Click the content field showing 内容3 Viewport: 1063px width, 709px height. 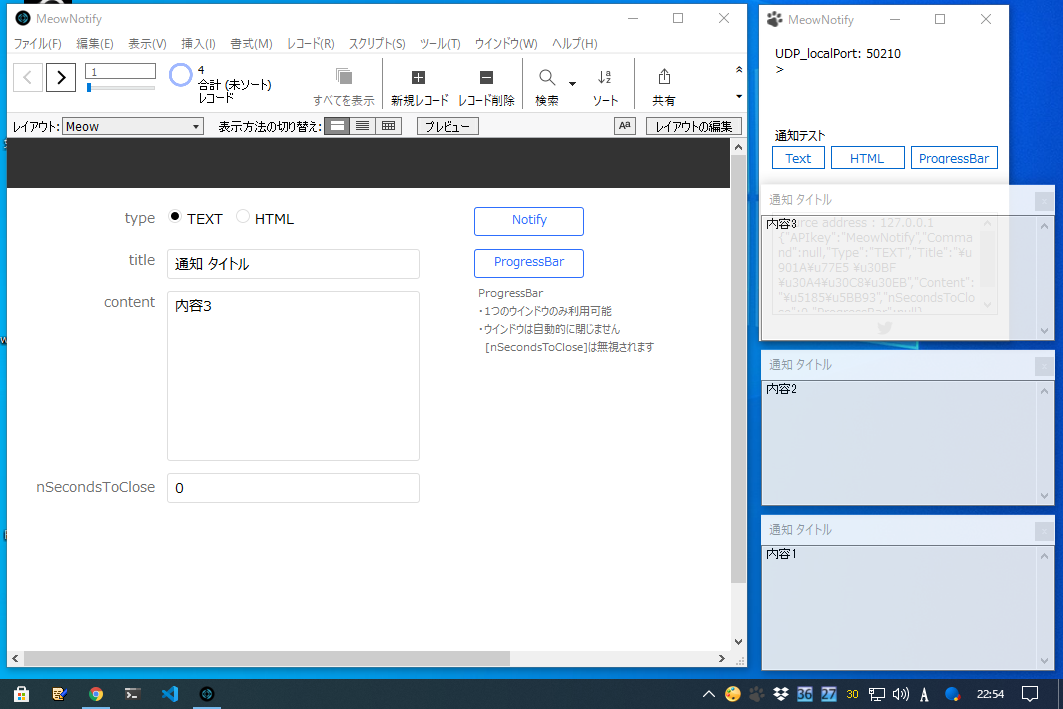tap(294, 376)
